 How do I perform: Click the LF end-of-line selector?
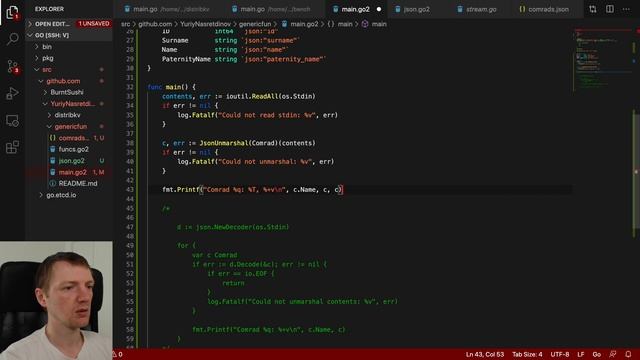tap(581, 354)
